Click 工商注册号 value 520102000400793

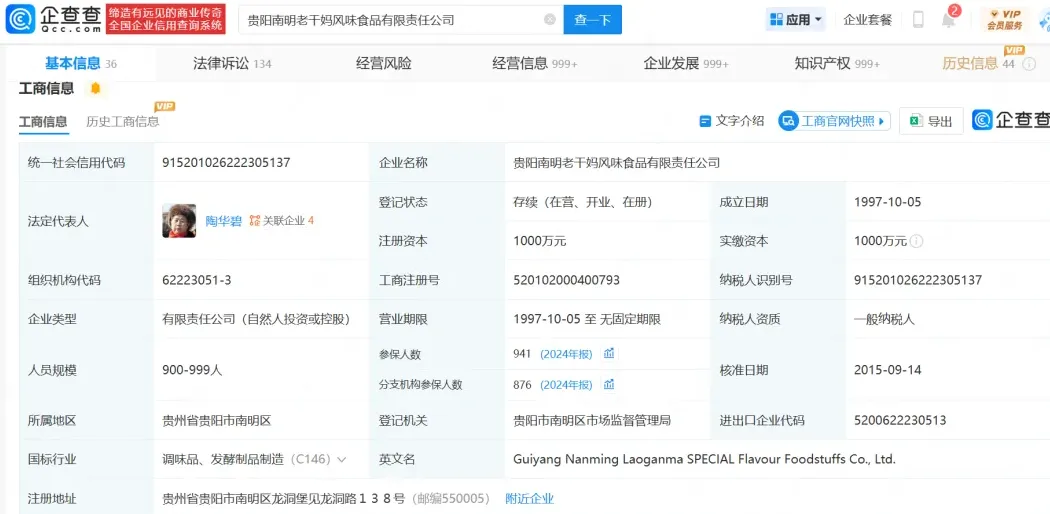pyautogui.click(x=567, y=280)
